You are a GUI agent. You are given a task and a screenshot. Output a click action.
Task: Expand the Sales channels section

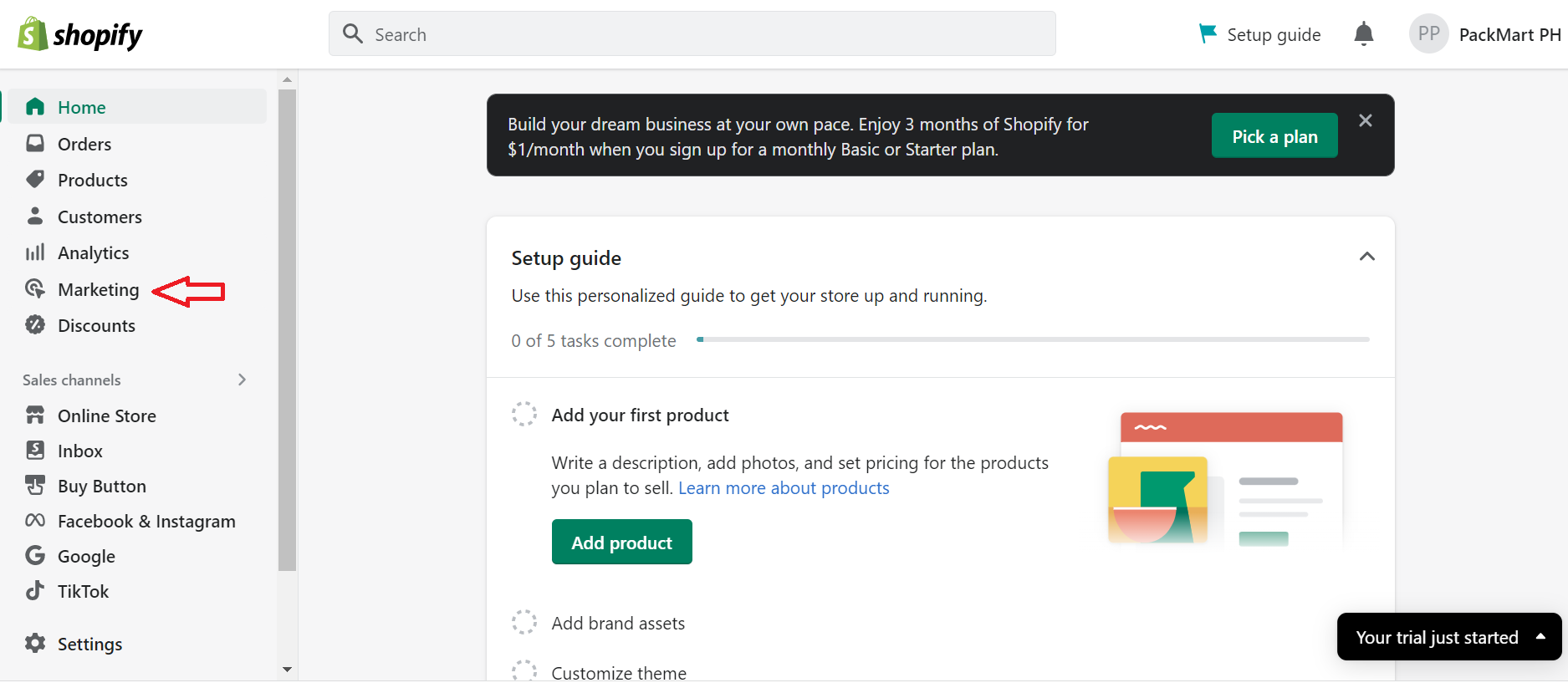242,380
